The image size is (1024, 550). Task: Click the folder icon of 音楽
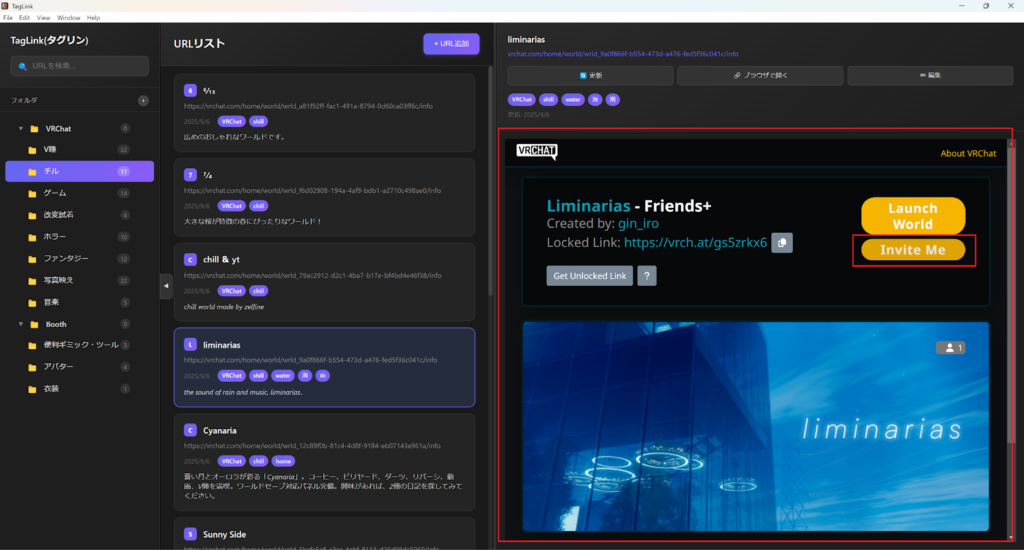[x=32, y=302]
